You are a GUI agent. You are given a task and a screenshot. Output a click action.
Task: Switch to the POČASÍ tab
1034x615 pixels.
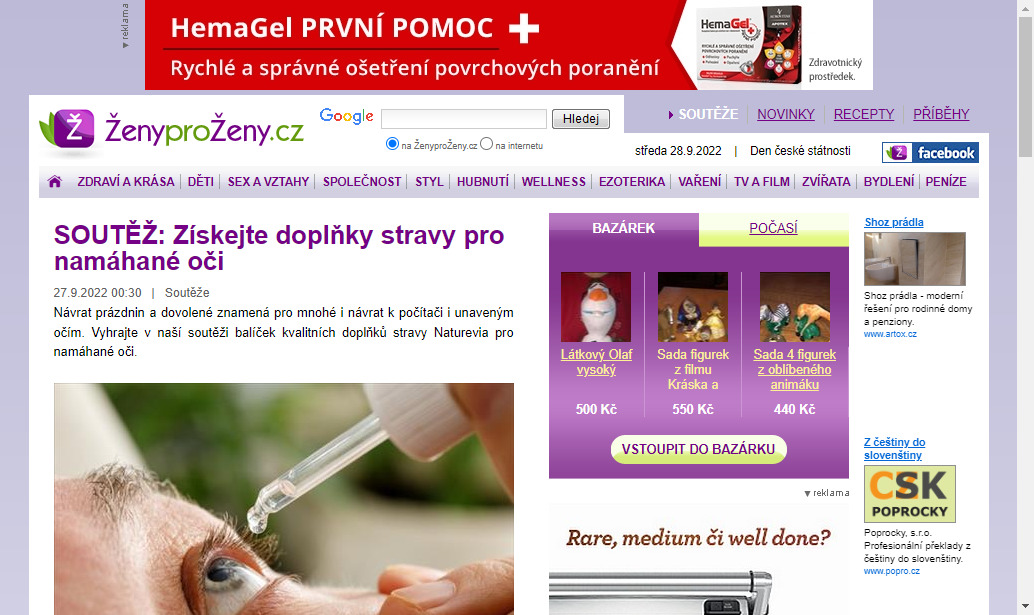tap(773, 228)
